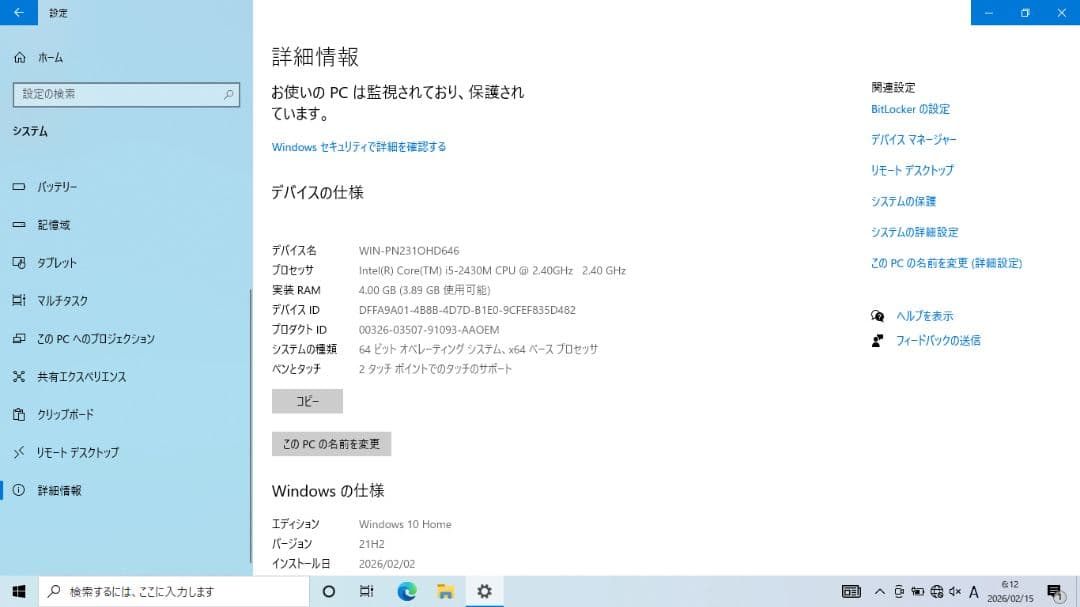Click the battery tray icon
This screenshot has width=1080, height=607.
tap(917, 591)
